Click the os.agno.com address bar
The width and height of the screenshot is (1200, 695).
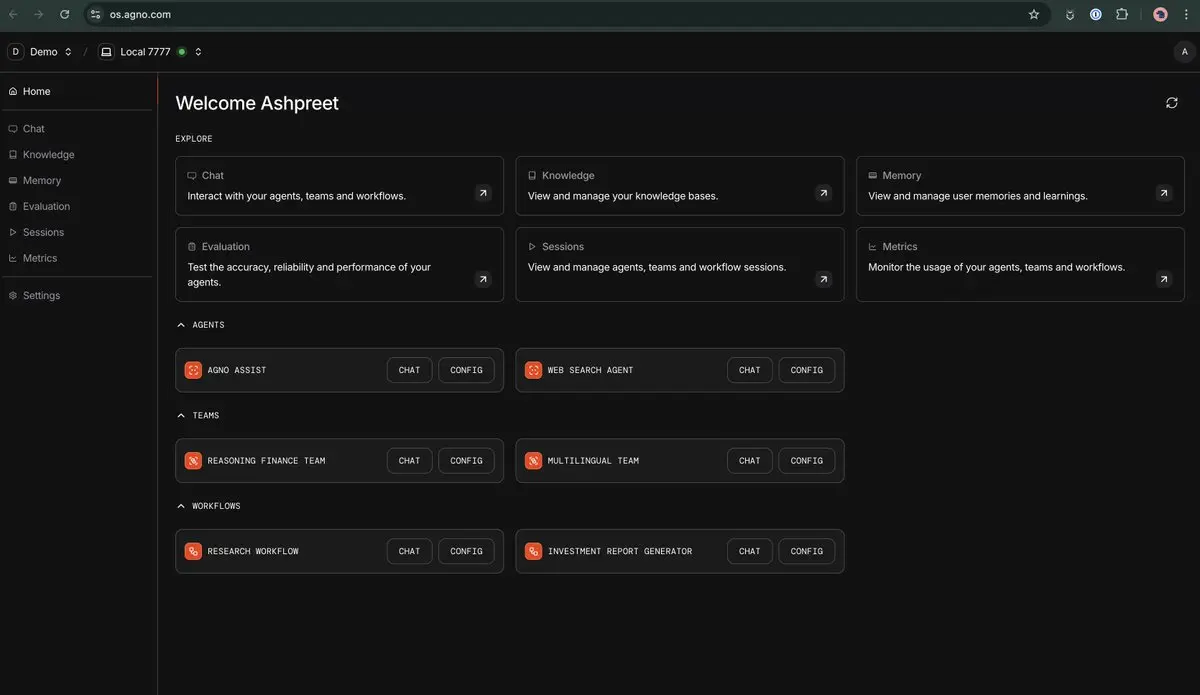pyautogui.click(x=567, y=14)
